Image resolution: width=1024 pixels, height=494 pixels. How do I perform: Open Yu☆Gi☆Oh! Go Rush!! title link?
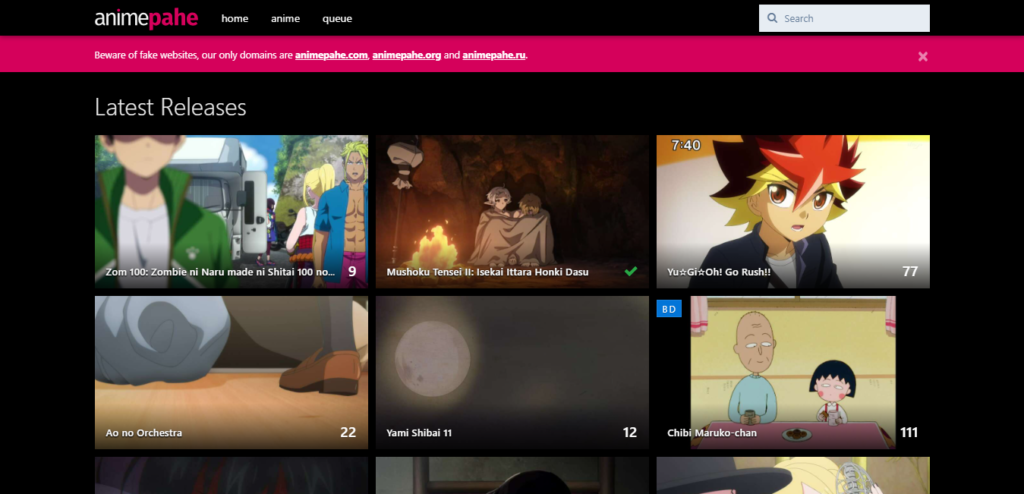(x=719, y=272)
